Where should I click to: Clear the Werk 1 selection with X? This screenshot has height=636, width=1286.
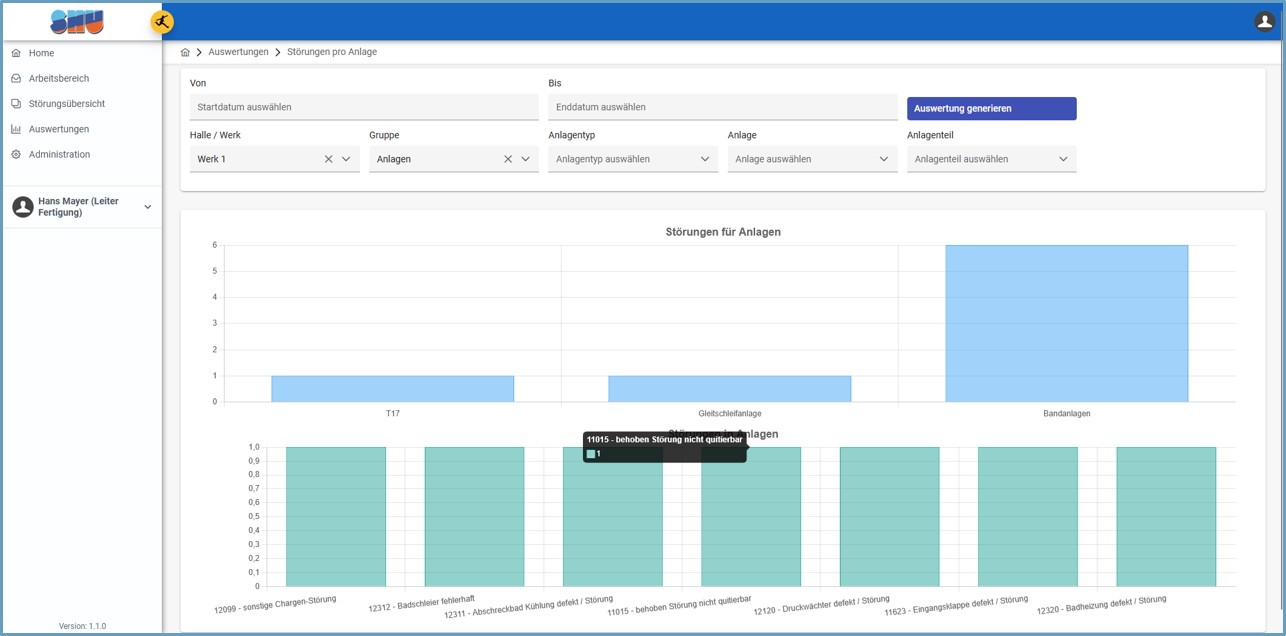[328, 159]
